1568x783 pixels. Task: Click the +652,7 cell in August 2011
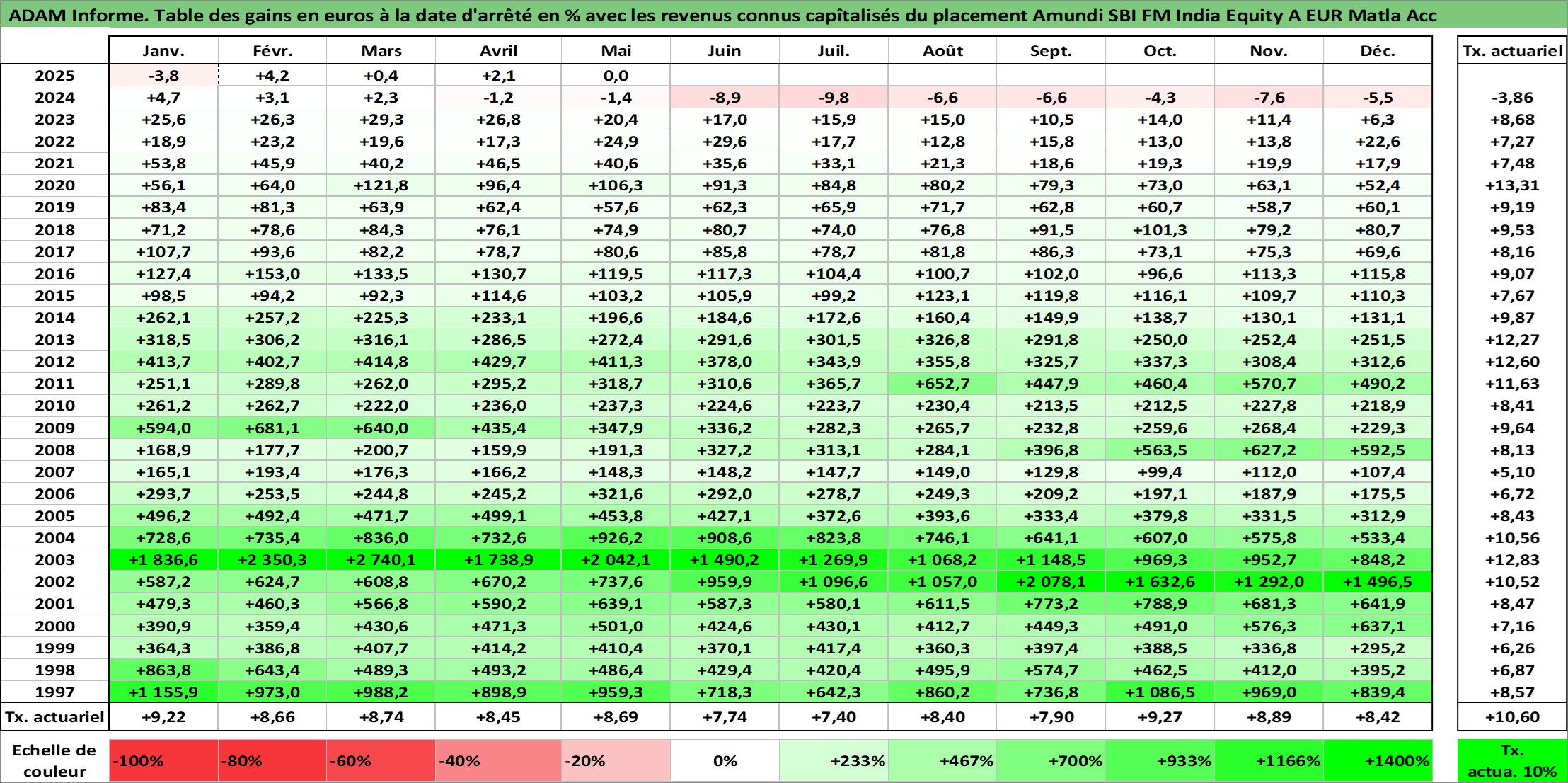[942, 384]
